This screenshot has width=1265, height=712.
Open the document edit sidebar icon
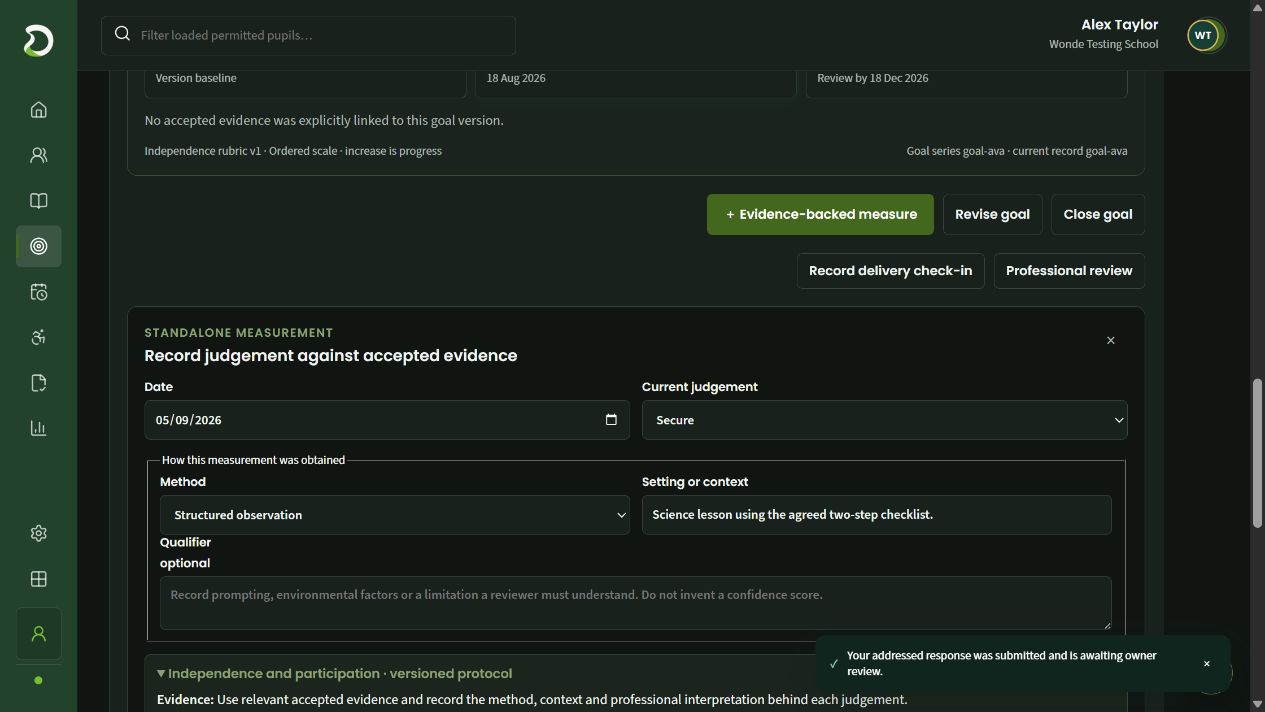(38, 383)
